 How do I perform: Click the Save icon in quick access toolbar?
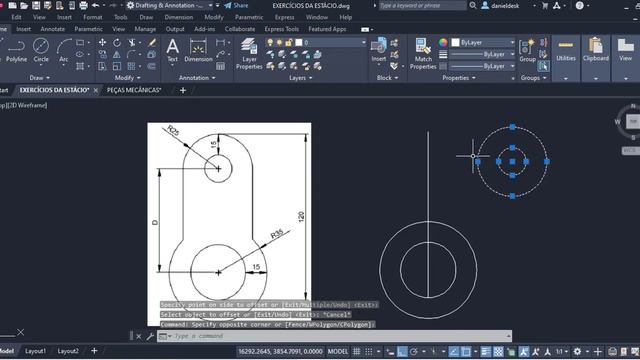36,6
